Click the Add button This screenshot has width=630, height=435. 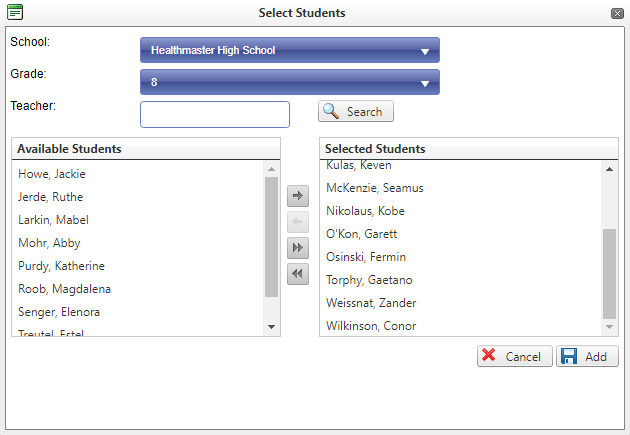click(x=587, y=356)
